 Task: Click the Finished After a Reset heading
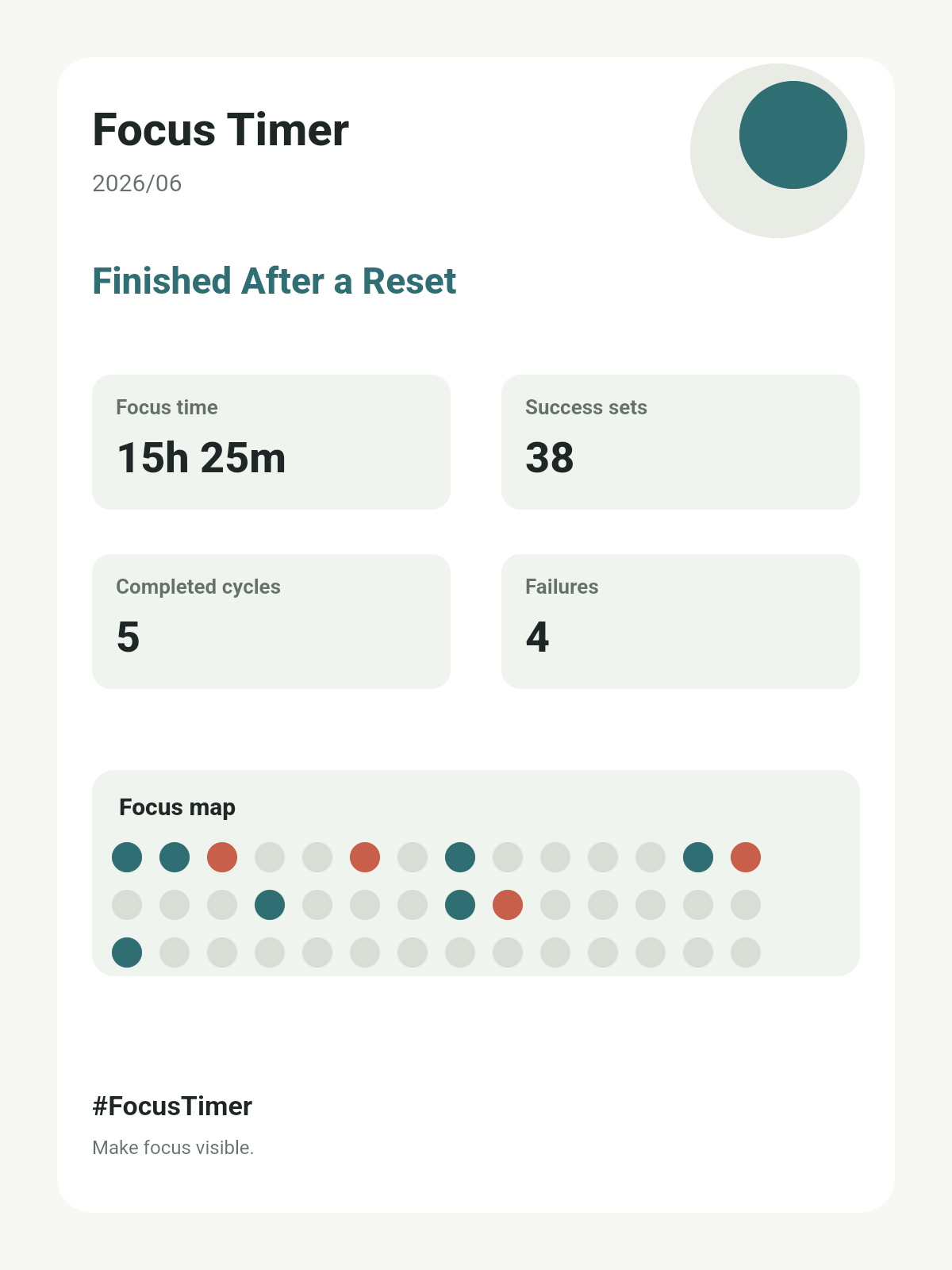pos(274,281)
